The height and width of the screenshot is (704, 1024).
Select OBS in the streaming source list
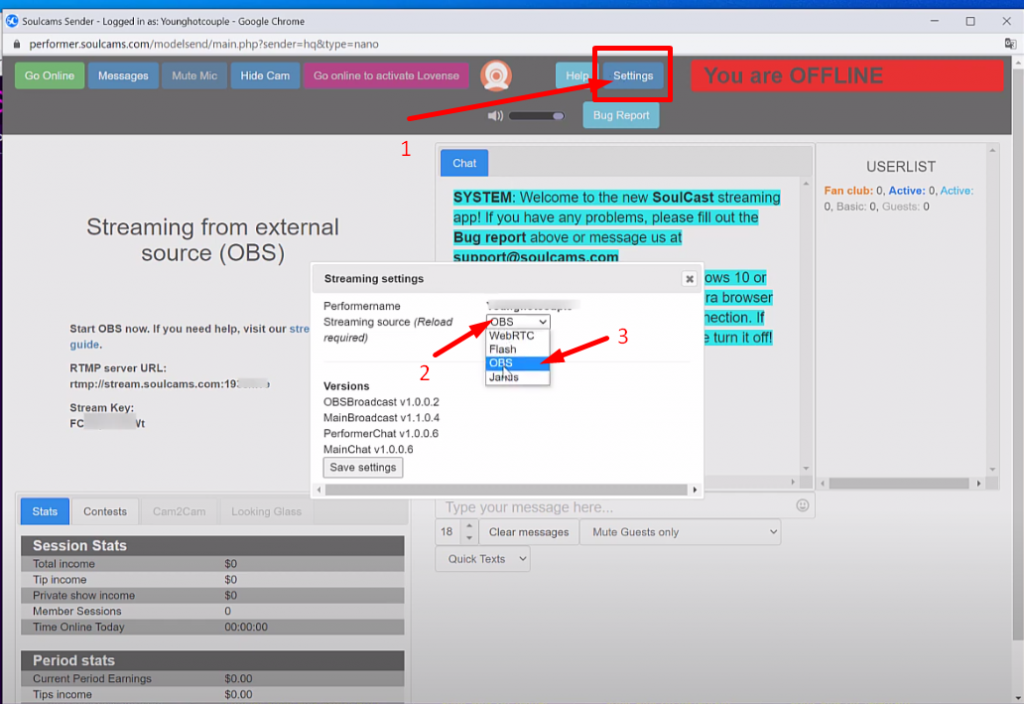pos(518,363)
